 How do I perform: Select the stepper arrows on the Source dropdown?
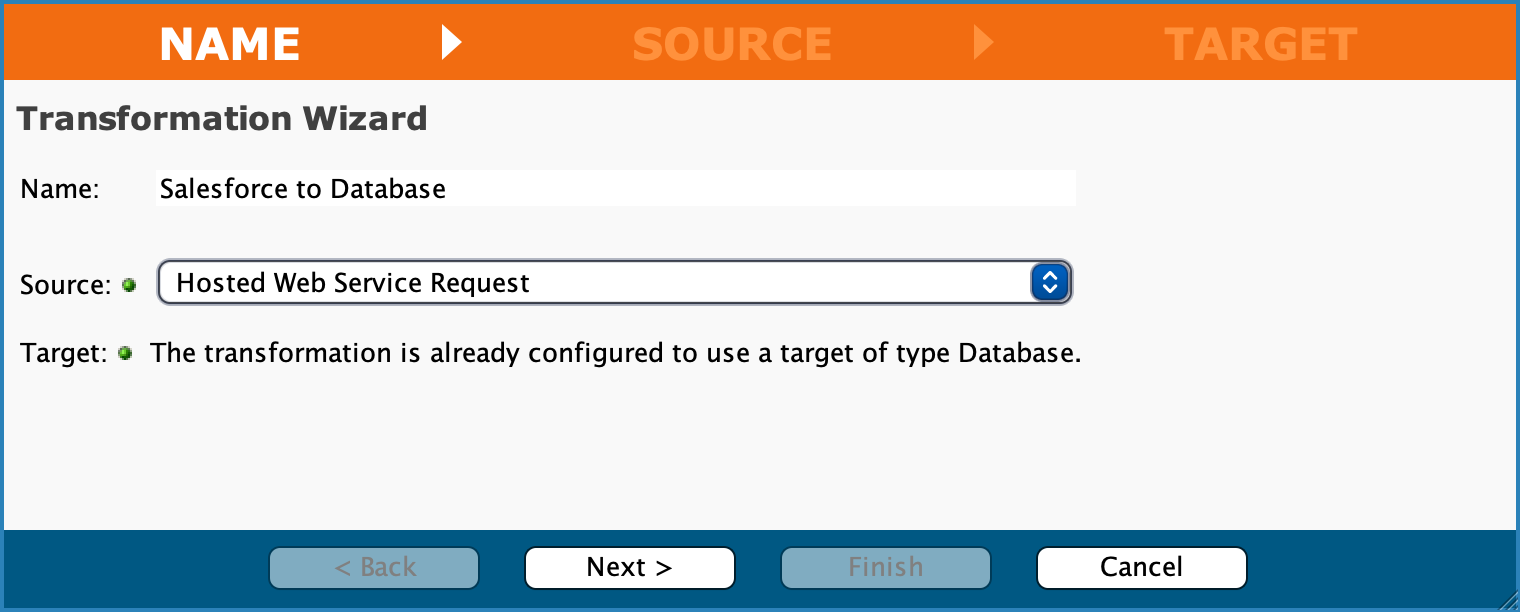[1049, 282]
